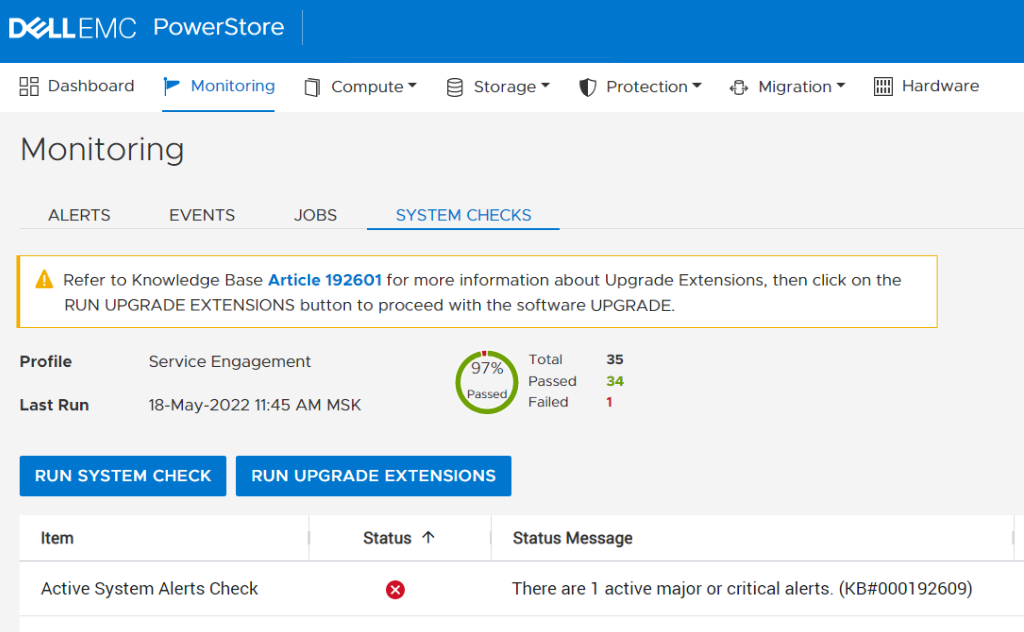Click the Compute copy-pages icon

click(x=313, y=87)
